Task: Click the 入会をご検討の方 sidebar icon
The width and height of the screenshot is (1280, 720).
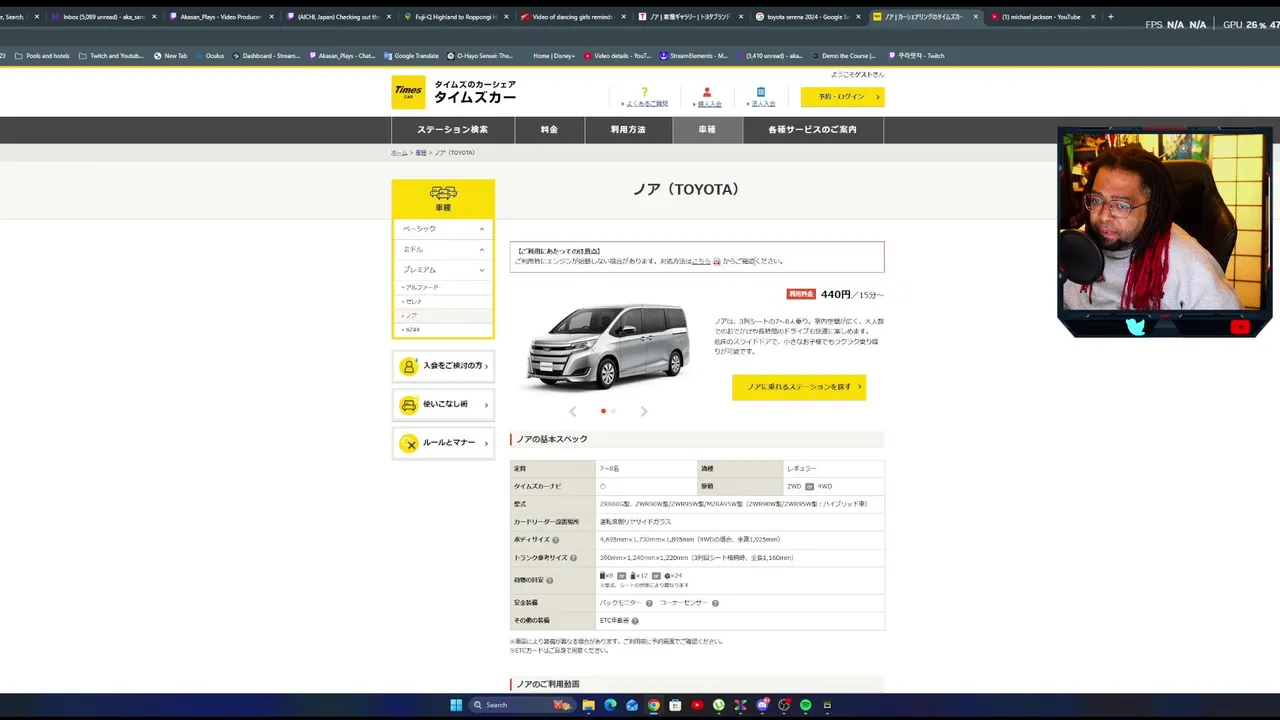Action: pos(409,366)
